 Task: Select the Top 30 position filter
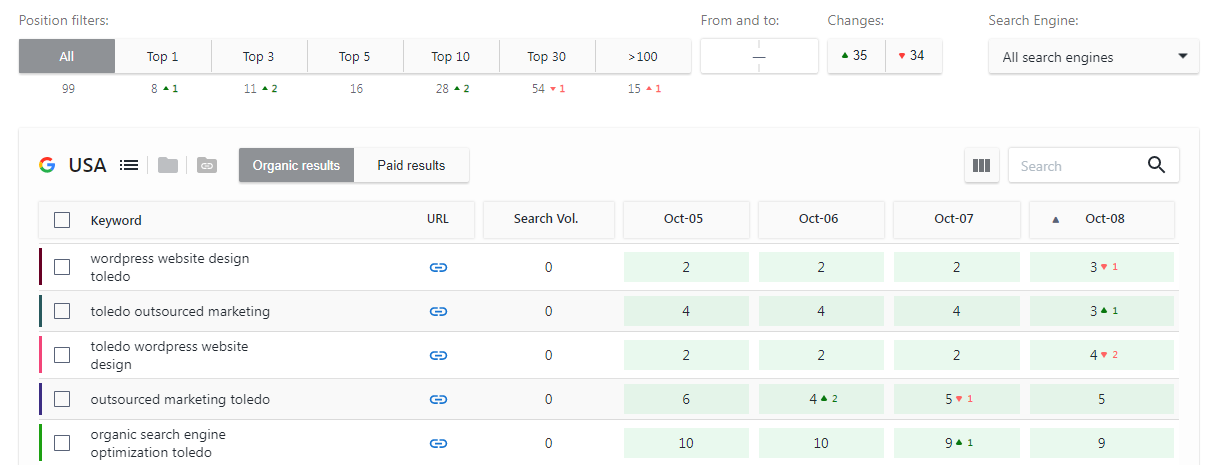[547, 56]
